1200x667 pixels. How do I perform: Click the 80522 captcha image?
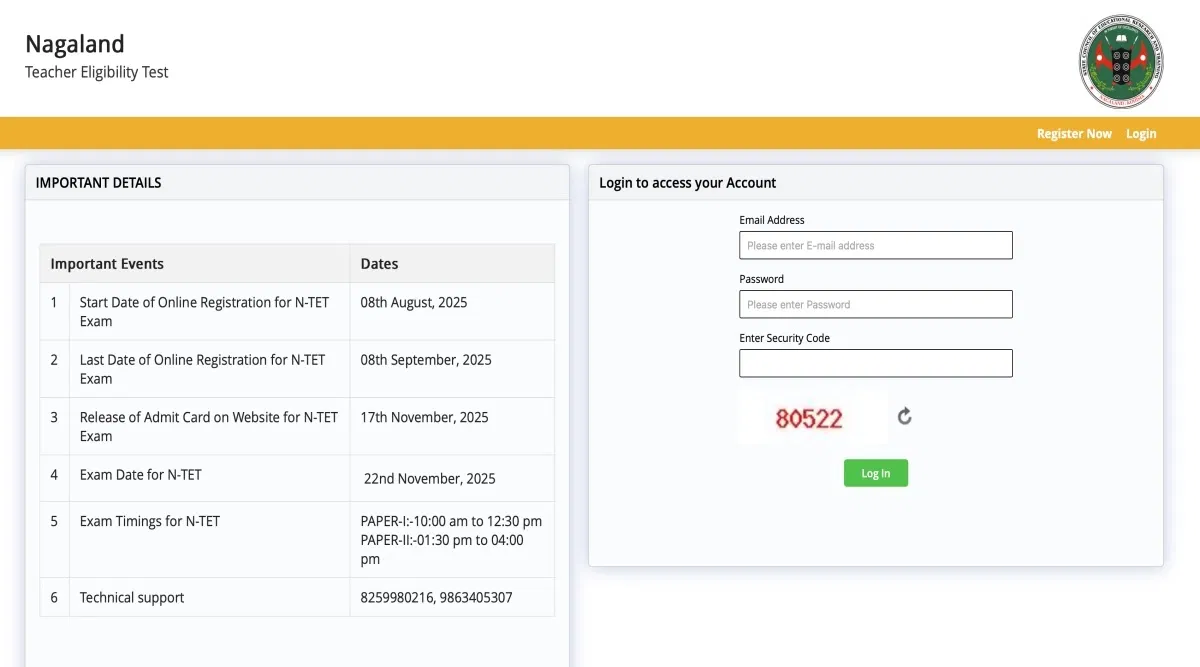click(x=810, y=418)
